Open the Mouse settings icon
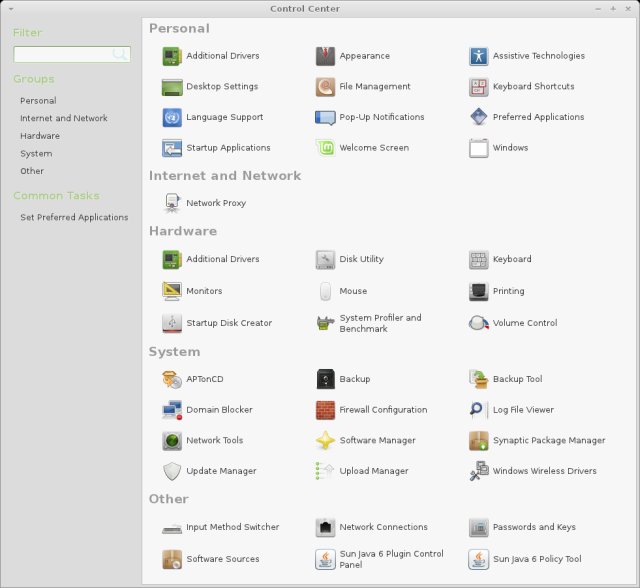The width and height of the screenshot is (640, 588). point(325,291)
